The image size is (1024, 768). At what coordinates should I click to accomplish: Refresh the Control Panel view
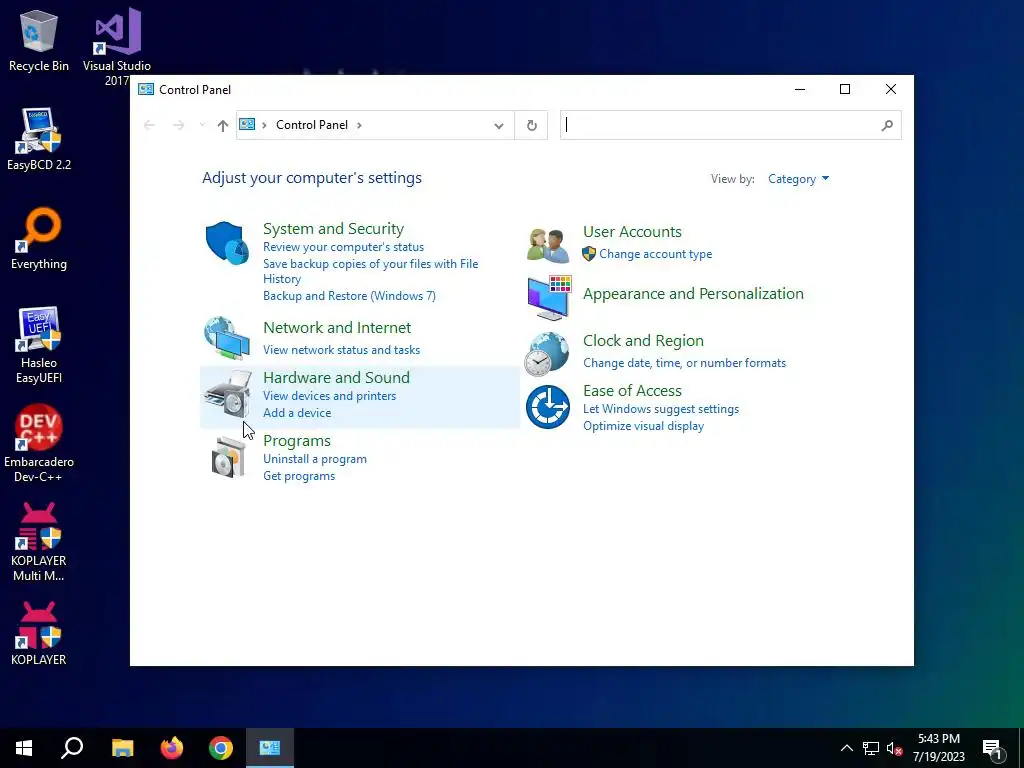tap(532, 125)
